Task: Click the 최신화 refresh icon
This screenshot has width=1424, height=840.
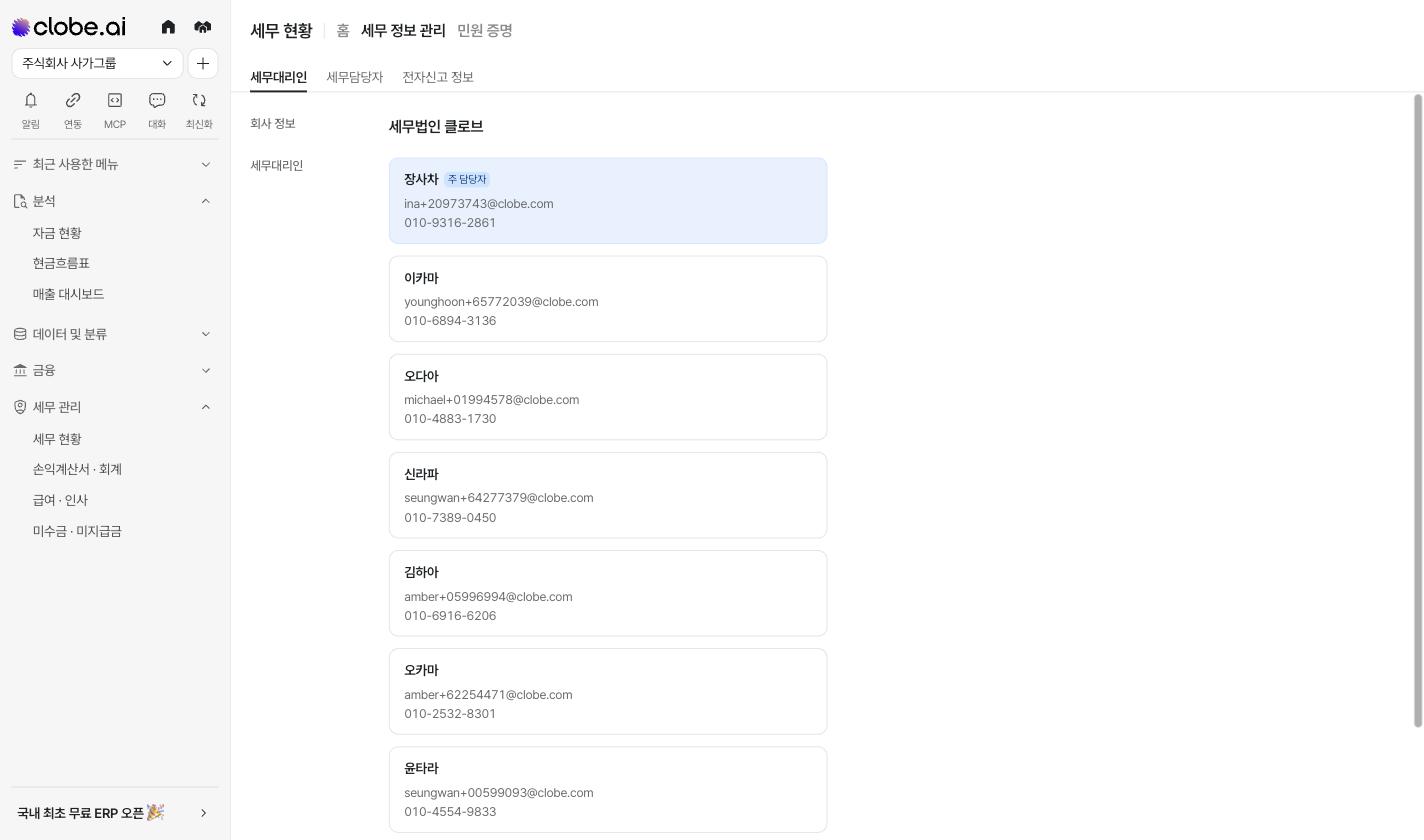Action: pyautogui.click(x=199, y=110)
